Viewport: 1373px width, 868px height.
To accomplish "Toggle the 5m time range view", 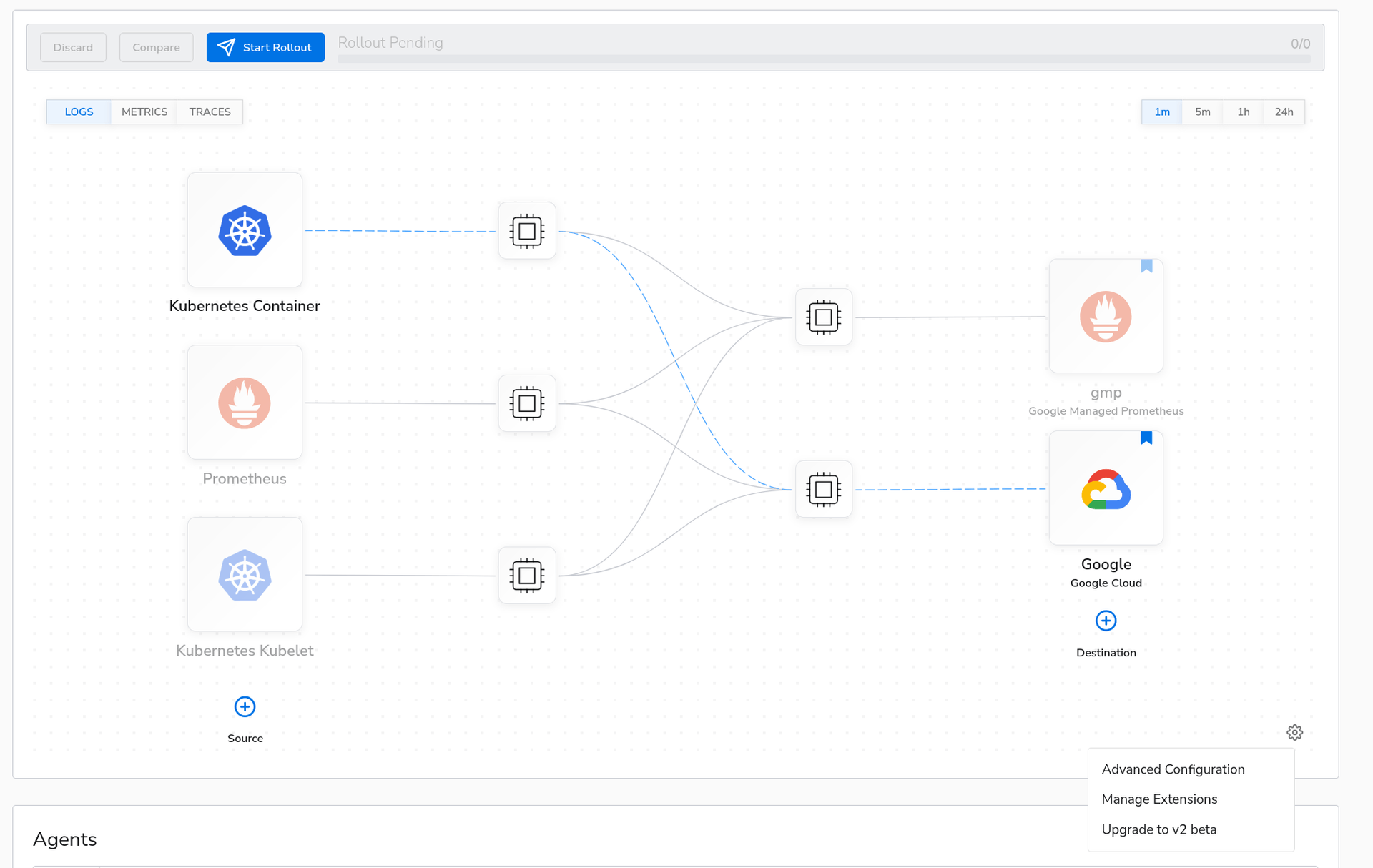I will click(1202, 112).
